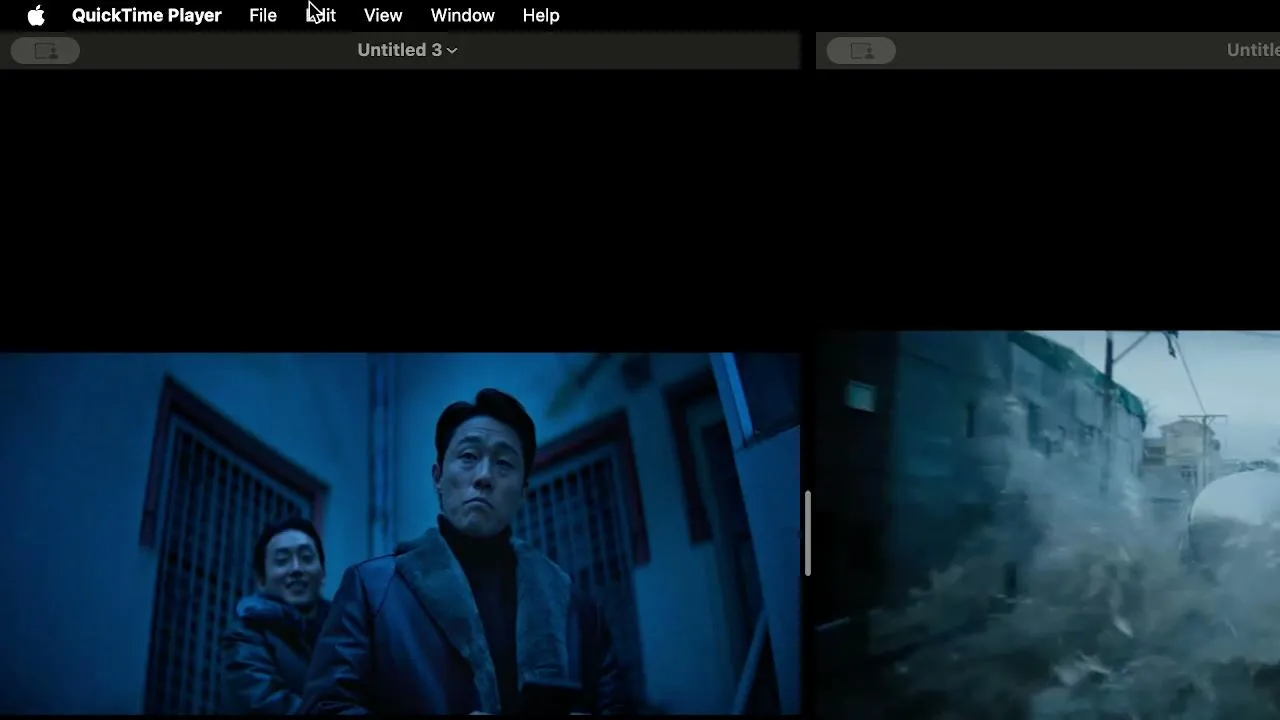Open the Edit menu
Screen dimensions: 1280x720
[321, 16]
